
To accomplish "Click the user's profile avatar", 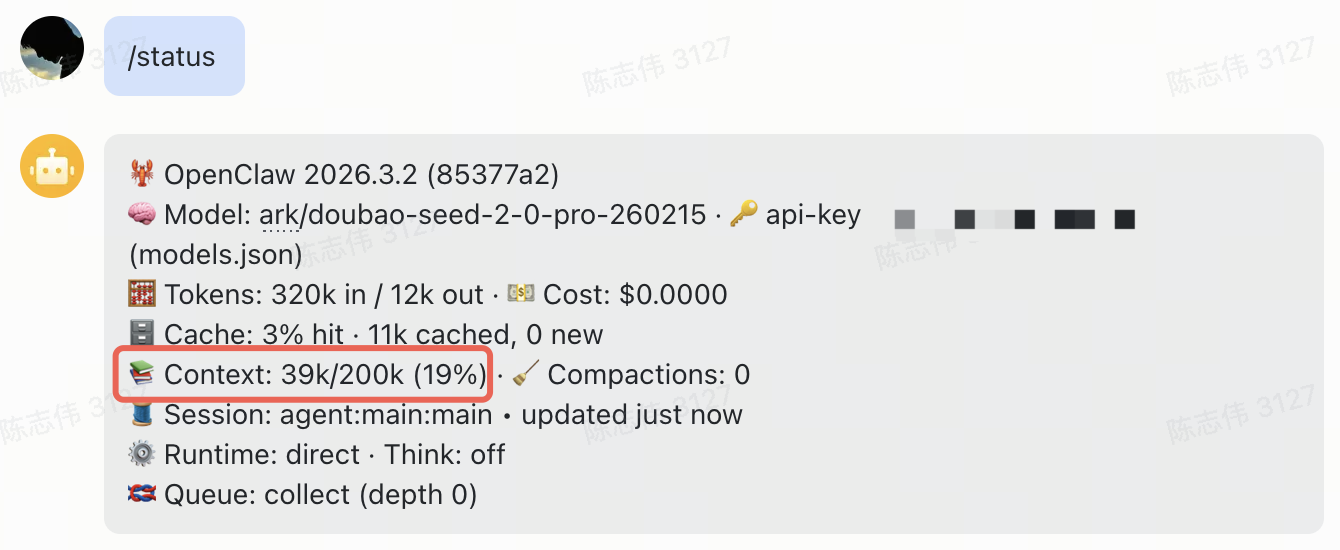I will (52, 48).
